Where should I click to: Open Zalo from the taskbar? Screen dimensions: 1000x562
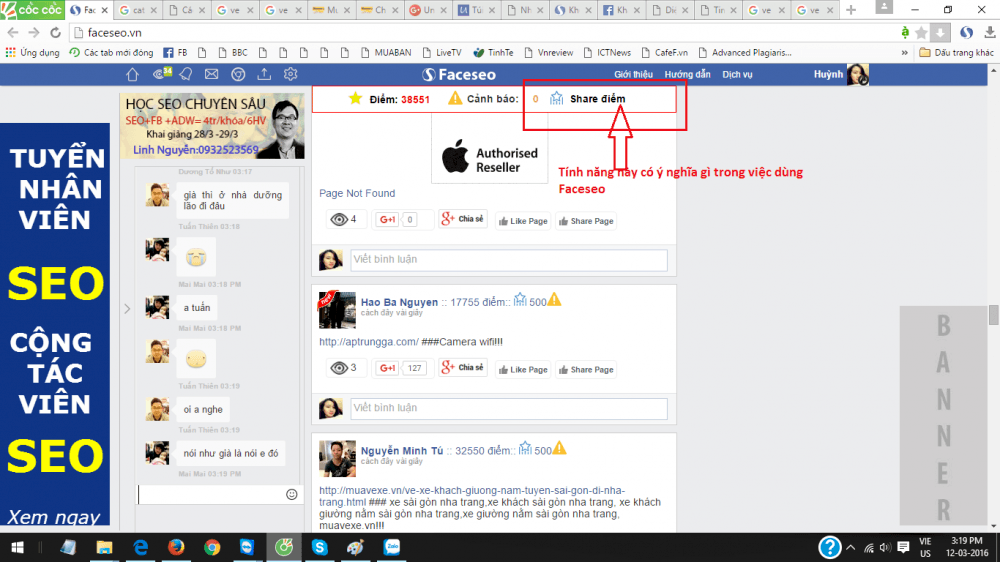tap(392, 547)
